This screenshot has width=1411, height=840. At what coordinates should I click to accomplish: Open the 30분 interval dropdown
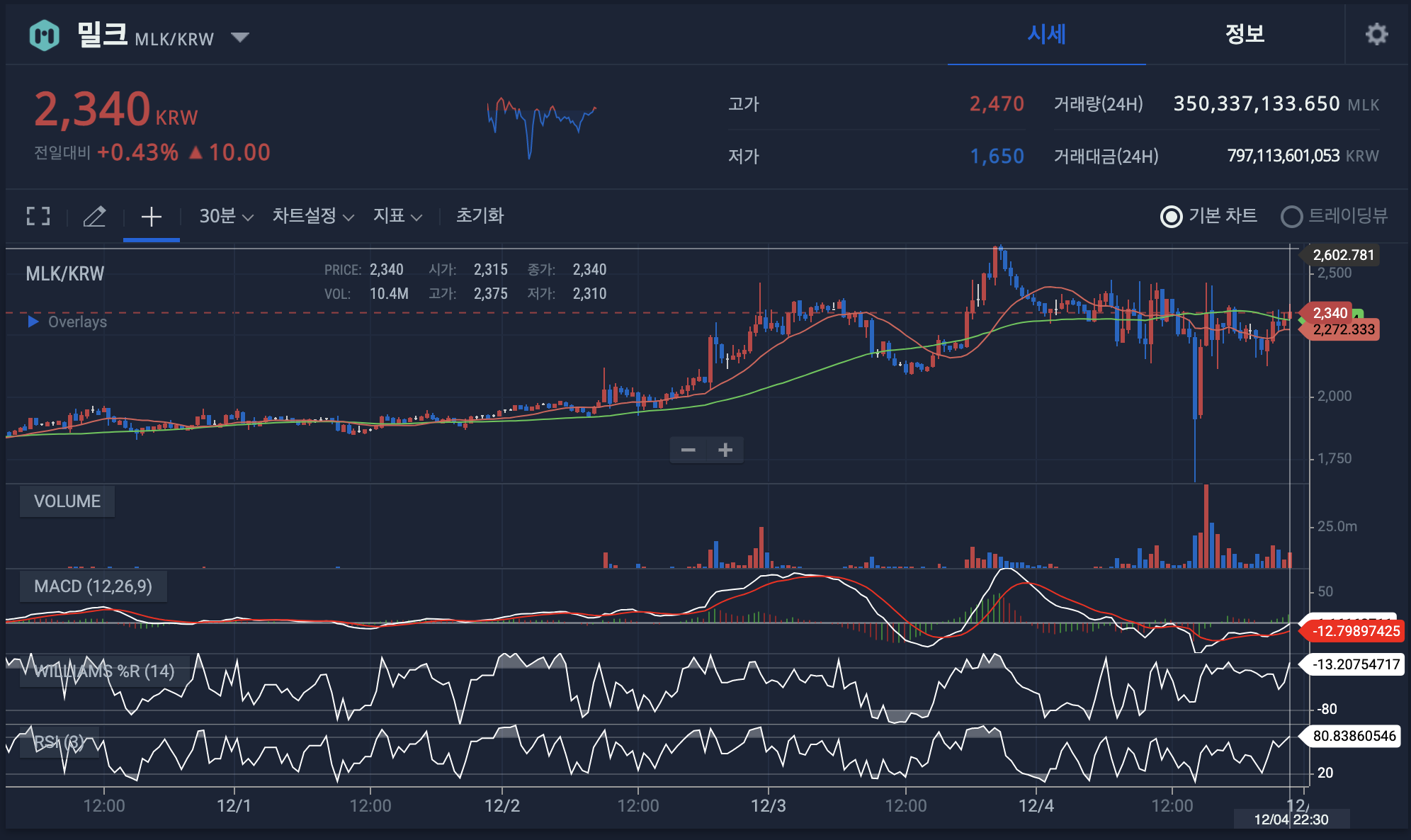click(x=225, y=216)
